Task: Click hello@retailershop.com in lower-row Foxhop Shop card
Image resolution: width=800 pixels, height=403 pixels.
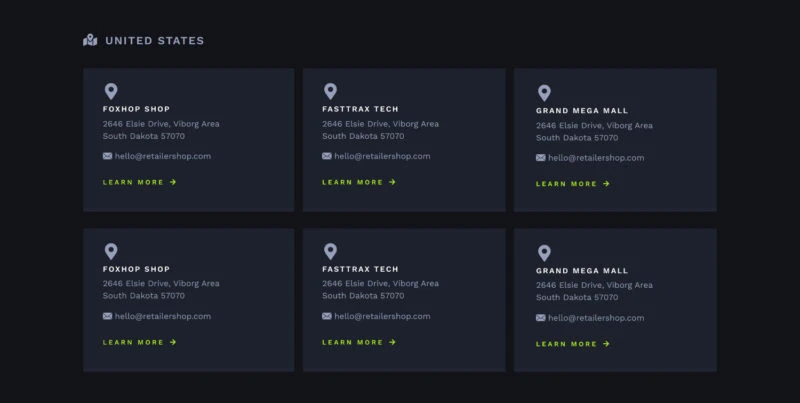Action: coord(163,316)
